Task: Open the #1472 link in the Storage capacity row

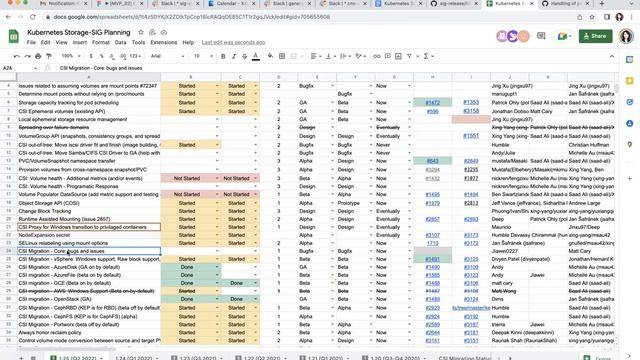Action: (432, 102)
